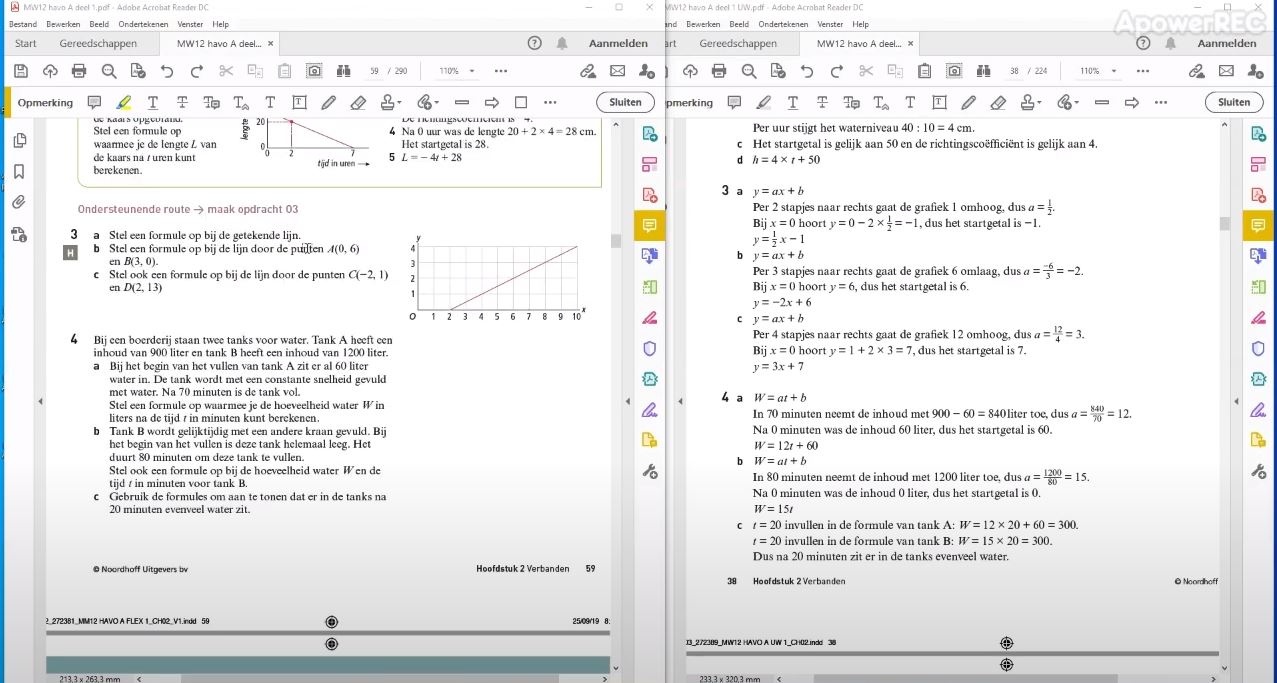
Task: Click Aanmelden in the left window
Action: pos(618,43)
